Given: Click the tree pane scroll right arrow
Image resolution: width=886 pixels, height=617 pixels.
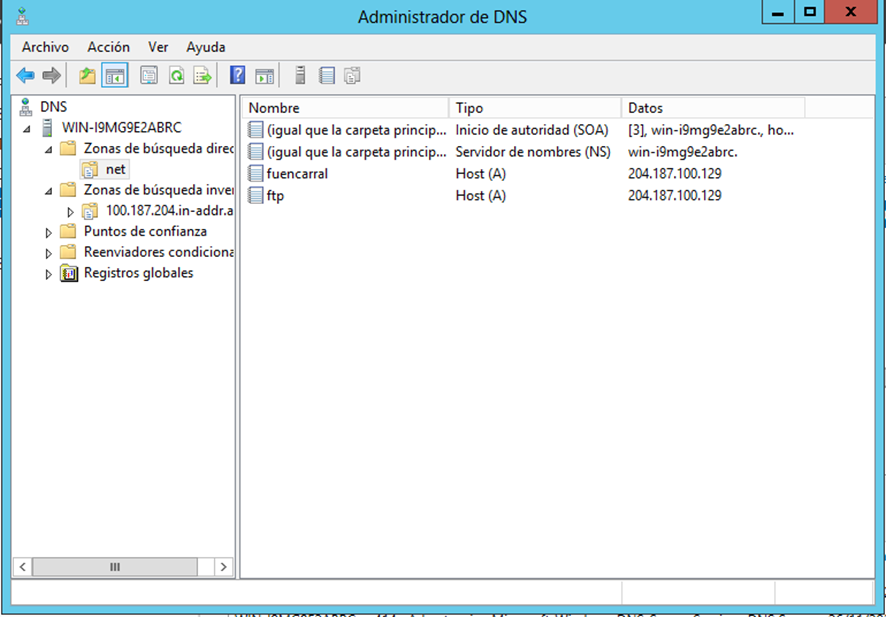Looking at the screenshot, I should (x=224, y=567).
